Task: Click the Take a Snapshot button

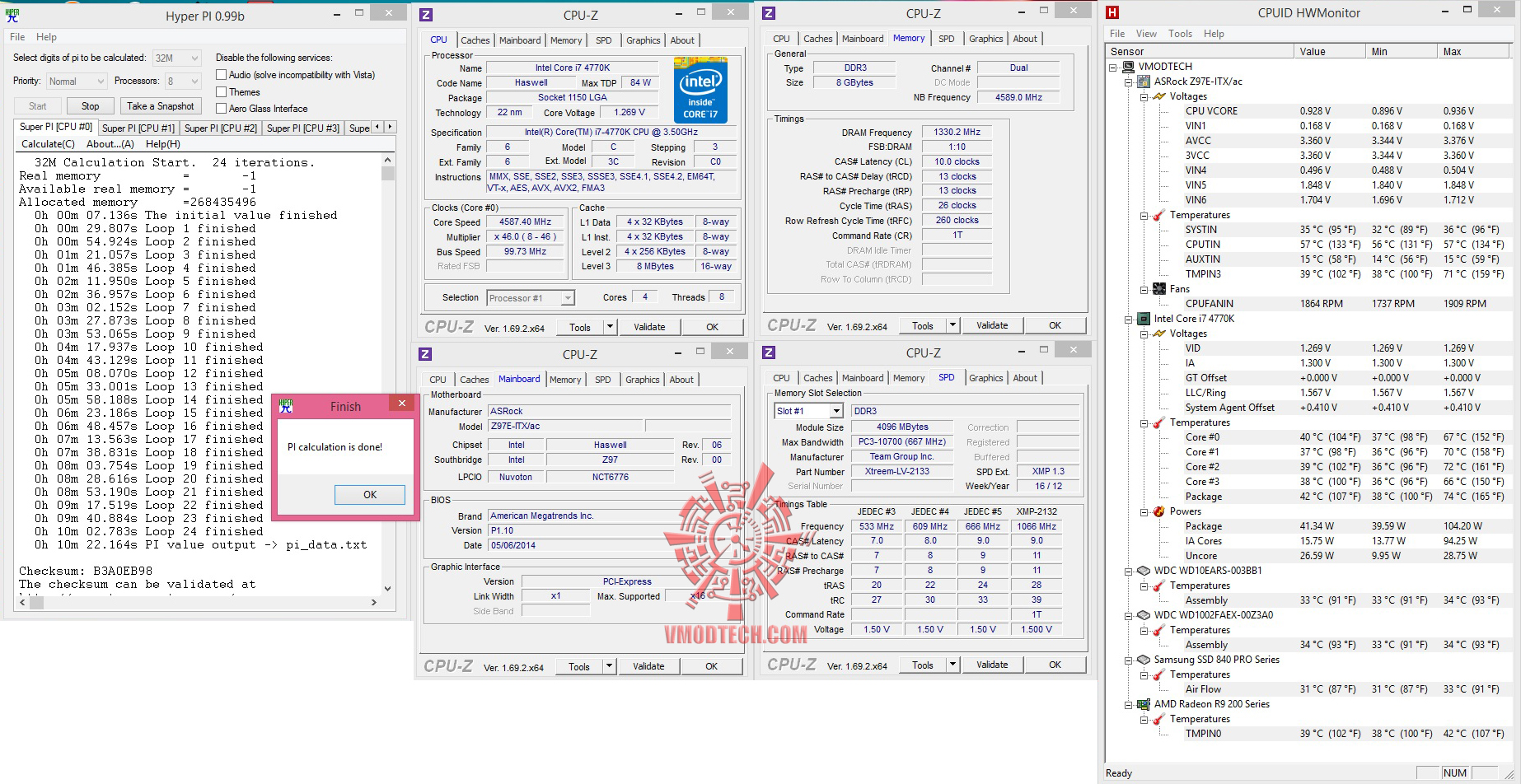Action: pos(161,106)
